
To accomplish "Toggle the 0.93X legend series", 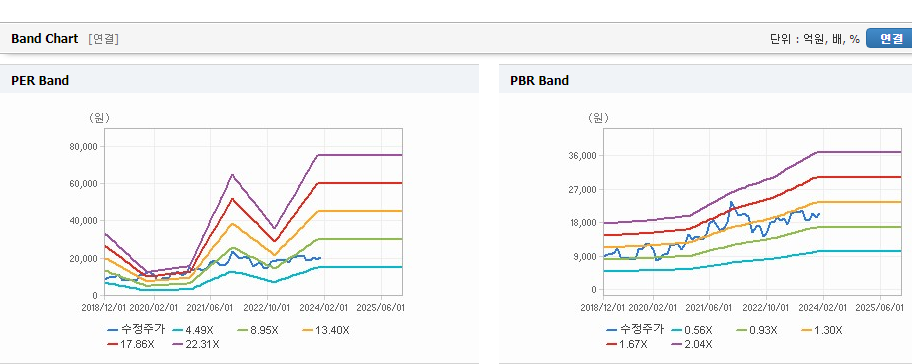I will (x=756, y=330).
